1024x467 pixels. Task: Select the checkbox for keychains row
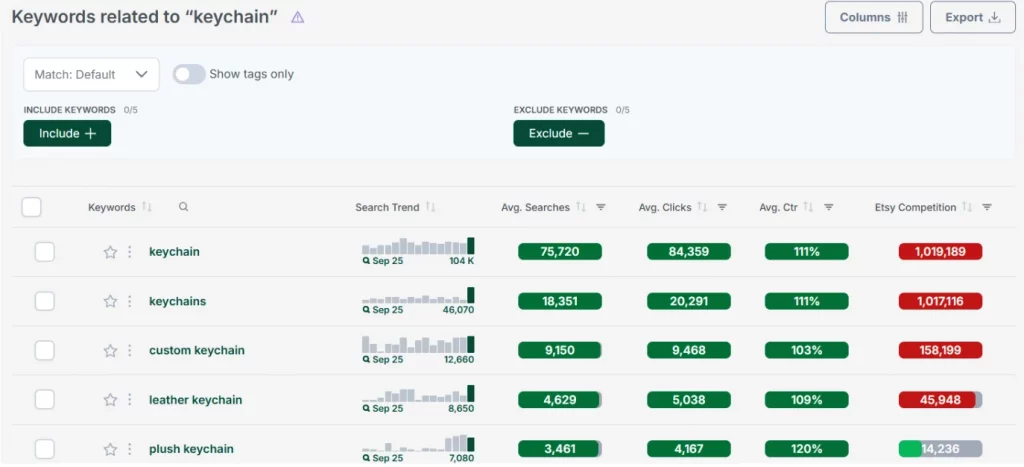tap(45, 301)
